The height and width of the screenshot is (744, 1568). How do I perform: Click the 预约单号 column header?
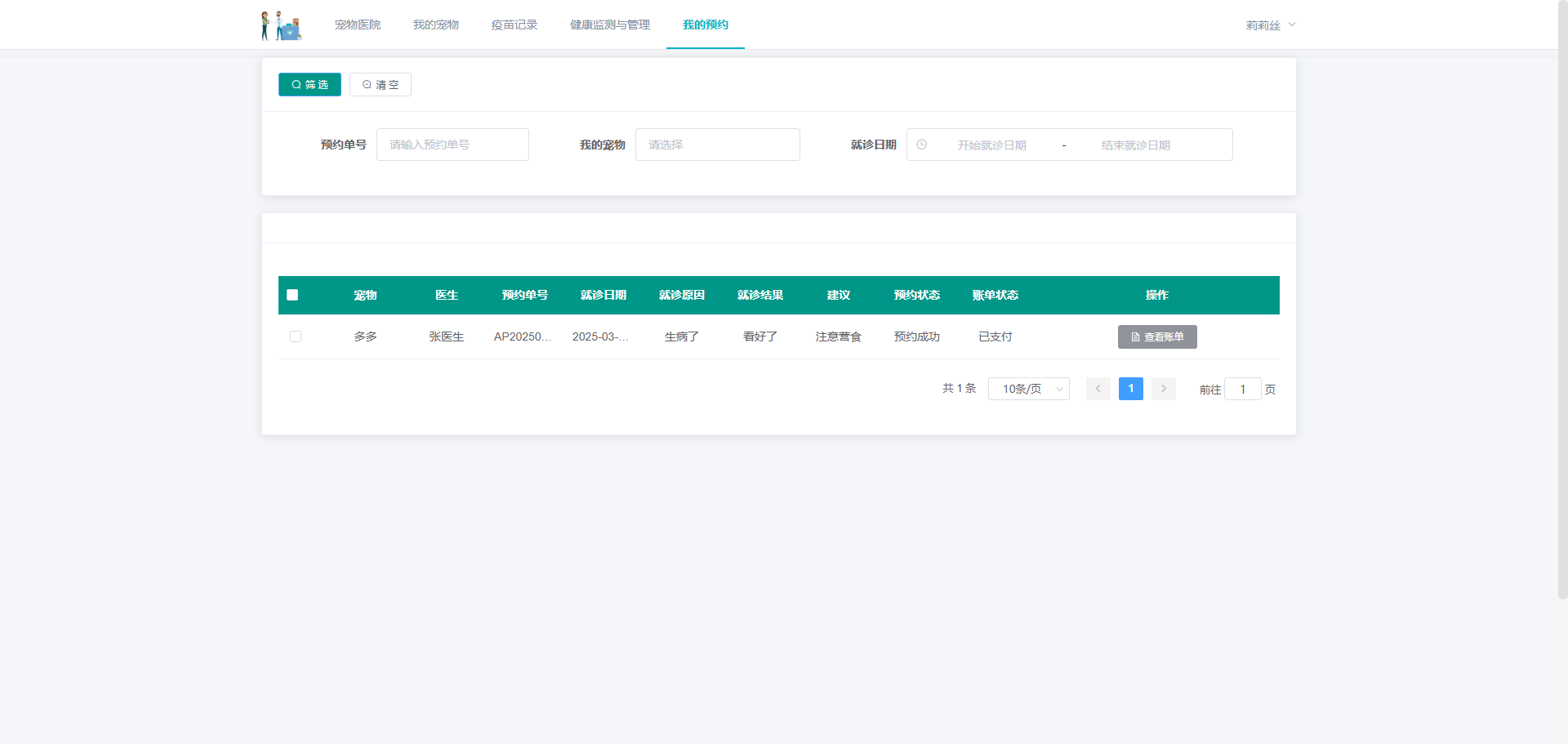(x=525, y=295)
